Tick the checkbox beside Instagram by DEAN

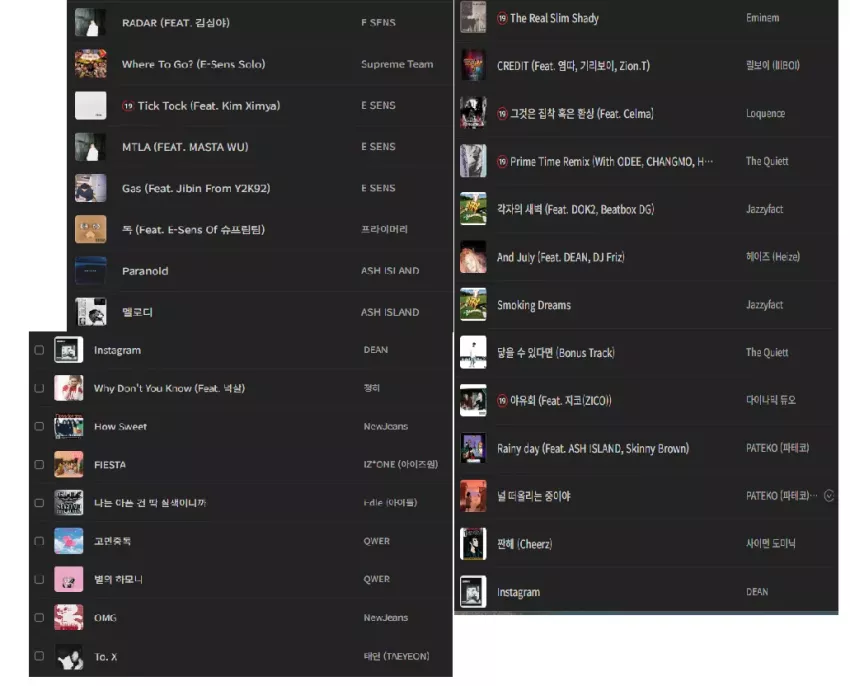(x=39, y=350)
